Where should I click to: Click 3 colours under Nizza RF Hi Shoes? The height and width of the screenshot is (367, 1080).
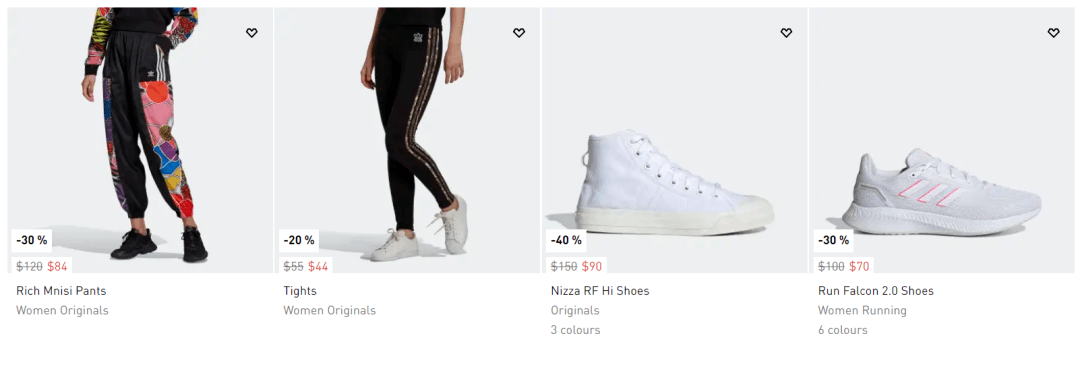575,330
